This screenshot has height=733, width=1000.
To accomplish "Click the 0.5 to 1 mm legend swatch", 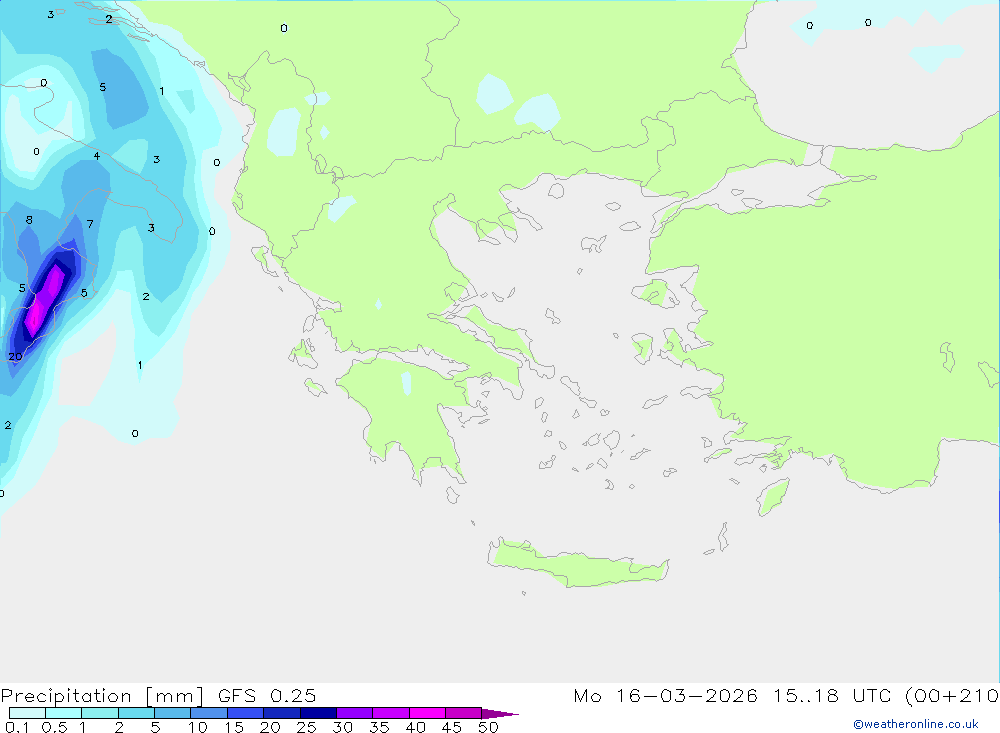I will [x=64, y=713].
